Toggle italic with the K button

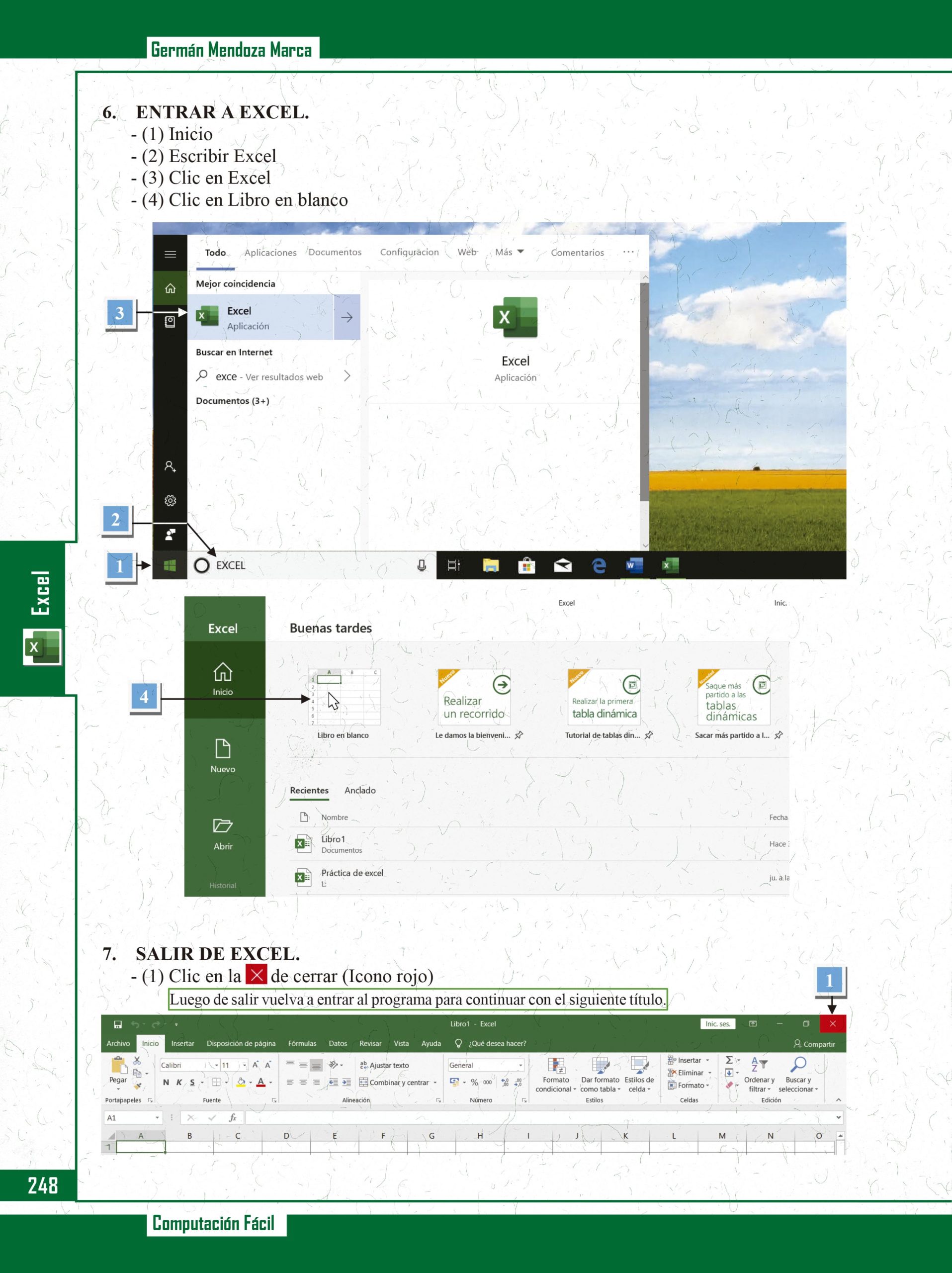point(179,1083)
